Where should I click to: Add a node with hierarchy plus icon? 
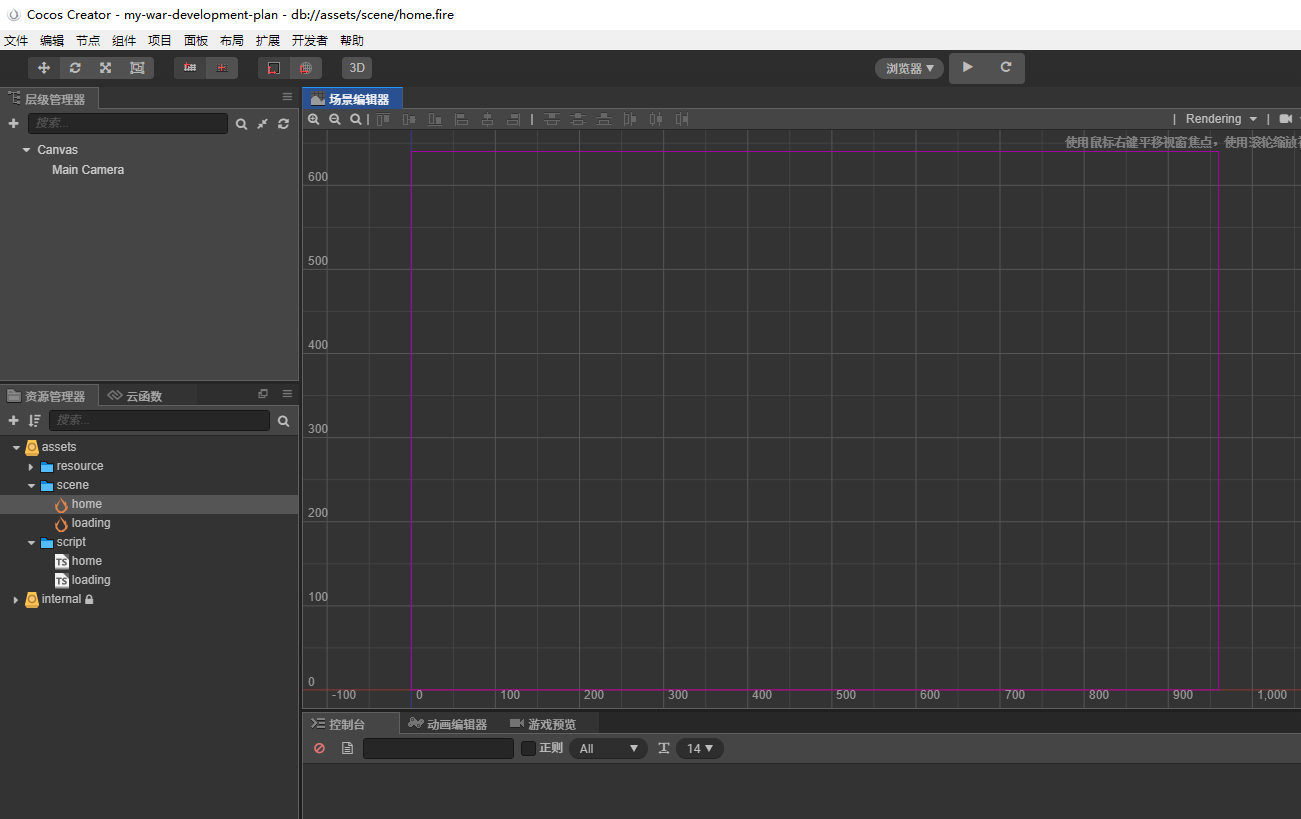coord(14,123)
